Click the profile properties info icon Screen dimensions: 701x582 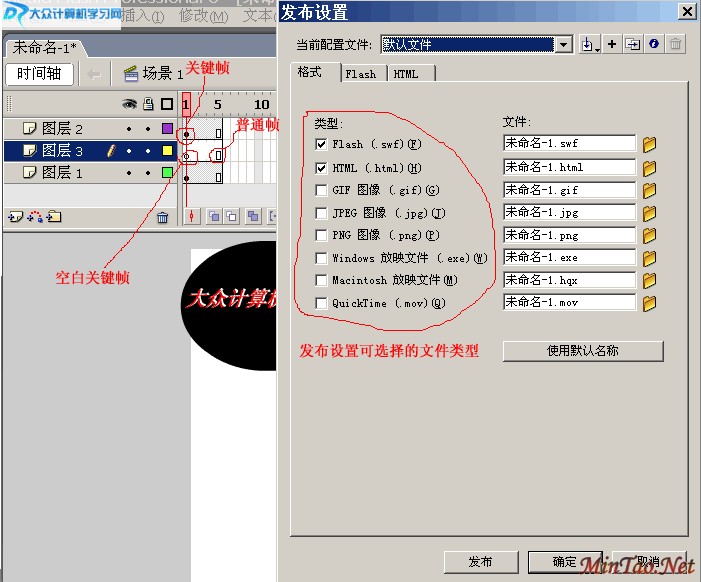click(x=654, y=45)
